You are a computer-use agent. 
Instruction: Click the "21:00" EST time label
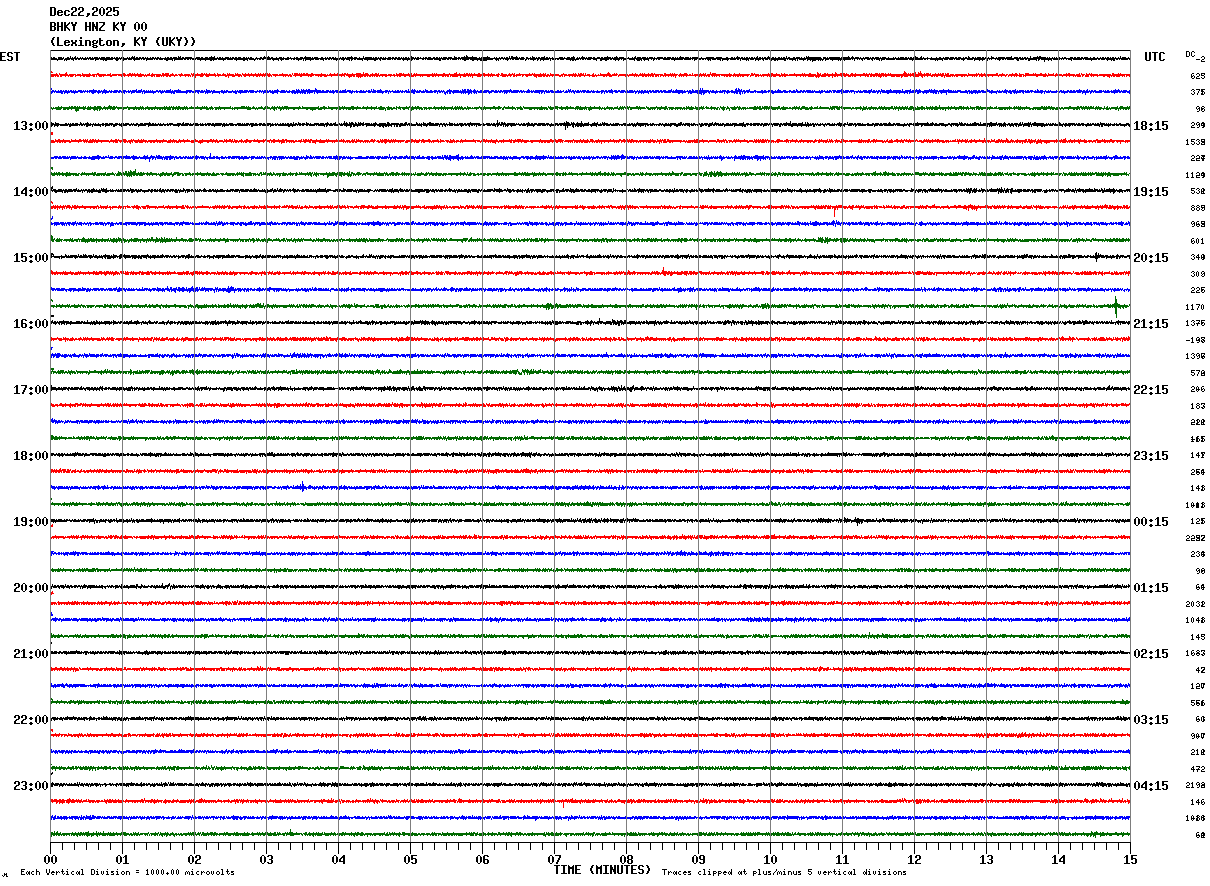[30, 654]
